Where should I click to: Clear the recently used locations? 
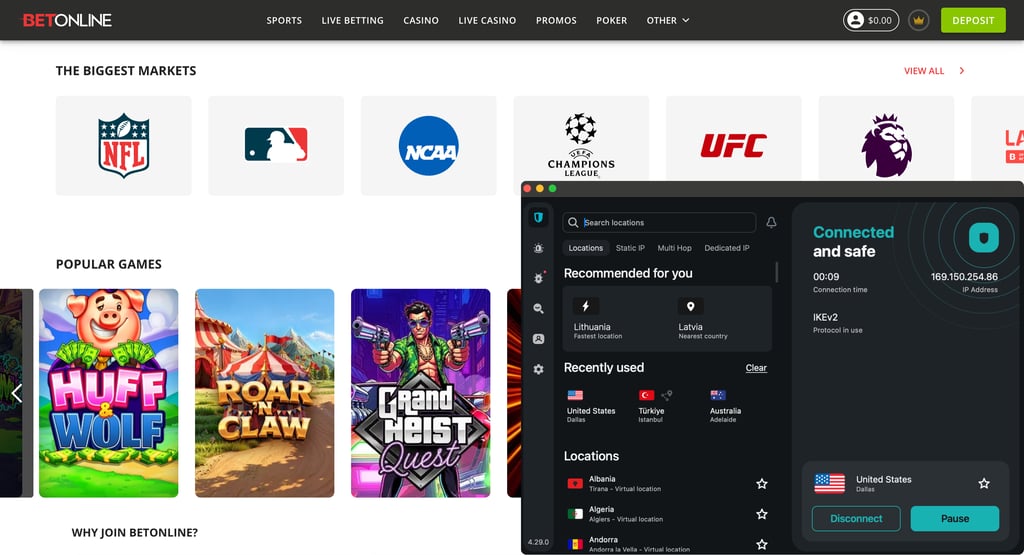[x=756, y=368]
